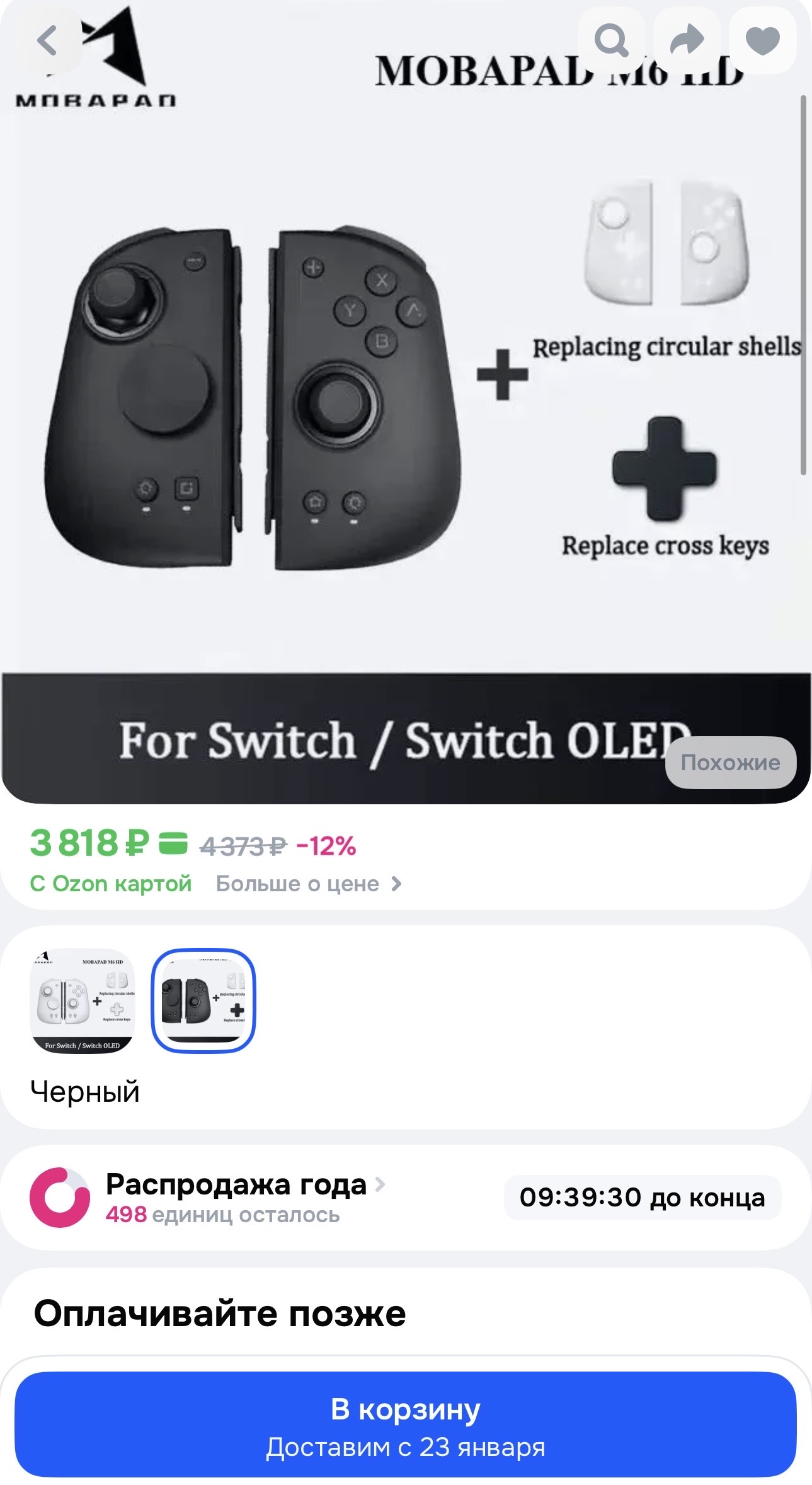Open the Оплачивайте позже section
This screenshot has width=812, height=1485.
(219, 1314)
